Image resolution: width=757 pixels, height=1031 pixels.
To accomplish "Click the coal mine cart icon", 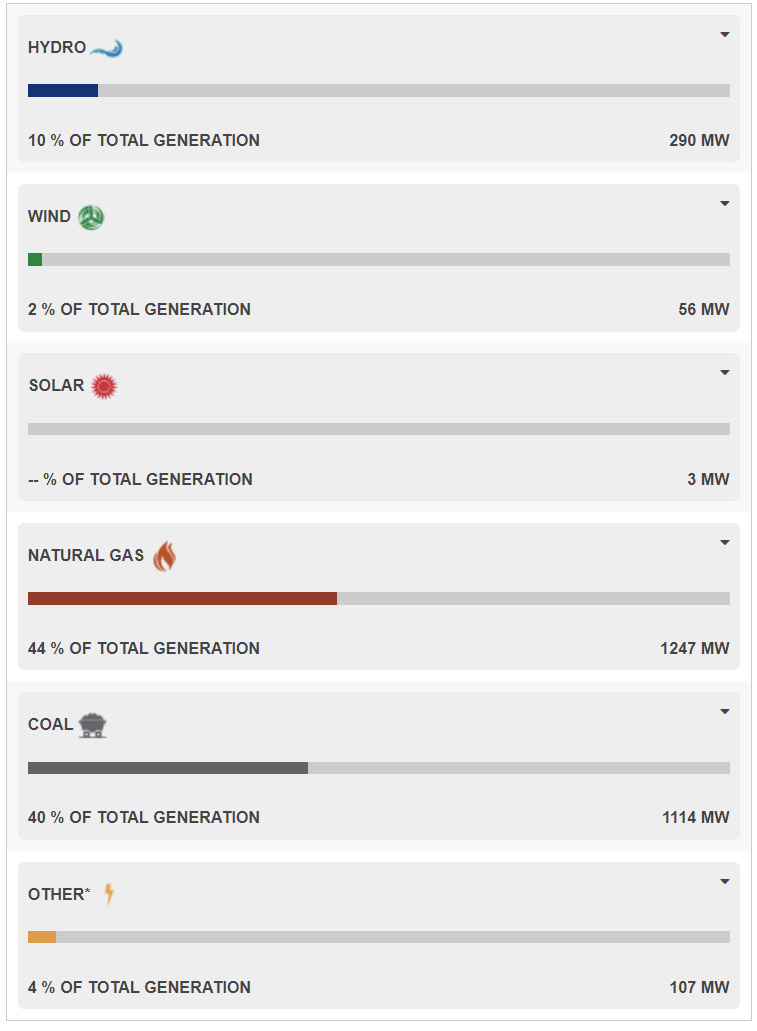I will [x=92, y=725].
